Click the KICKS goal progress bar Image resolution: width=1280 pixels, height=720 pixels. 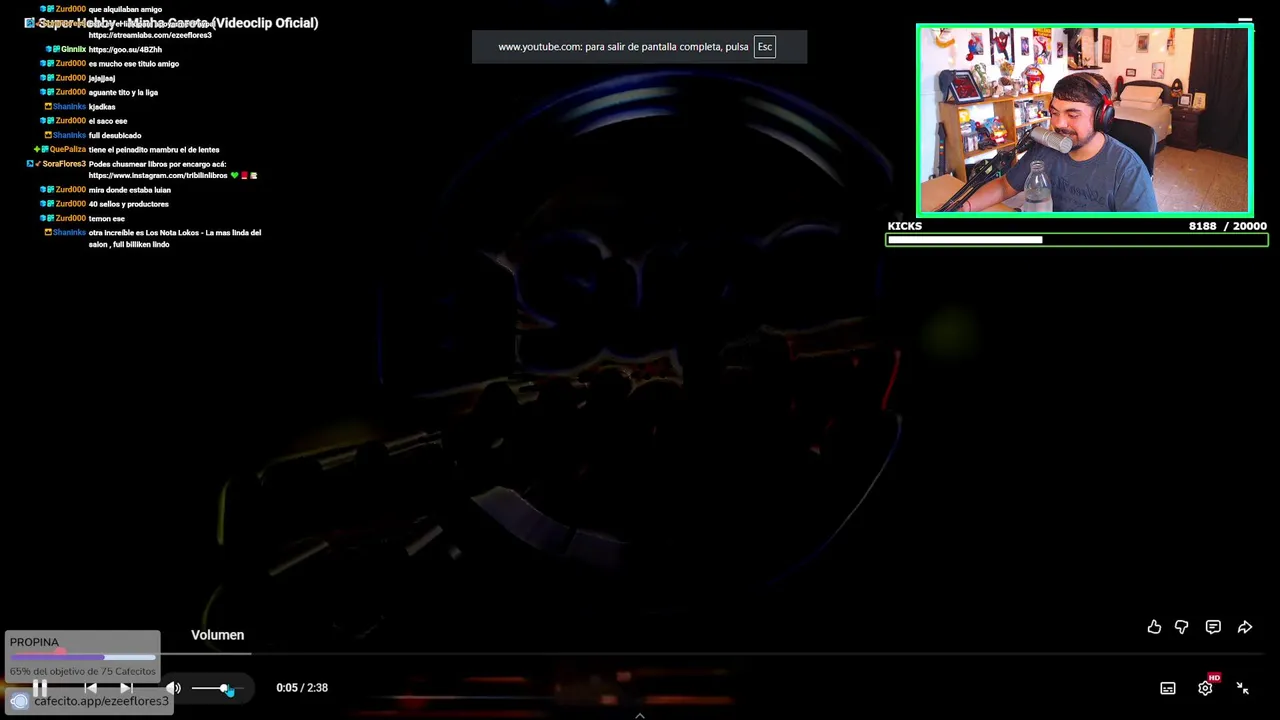pos(1077,240)
